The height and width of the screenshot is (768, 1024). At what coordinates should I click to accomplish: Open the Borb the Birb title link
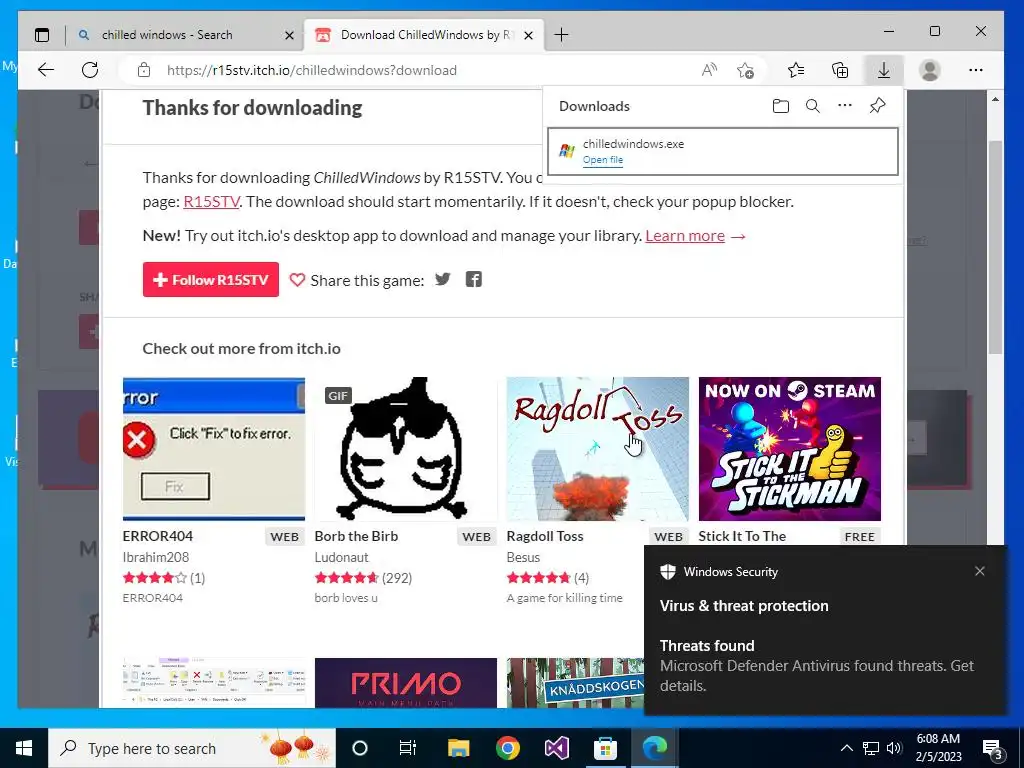point(356,536)
